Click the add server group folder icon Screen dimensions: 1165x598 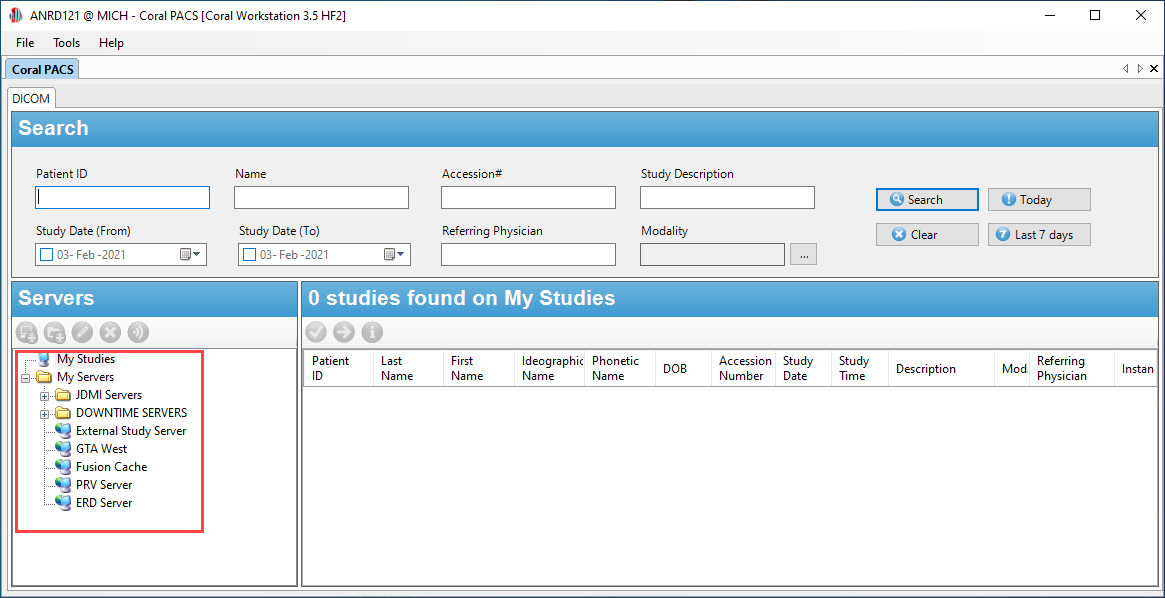click(56, 332)
